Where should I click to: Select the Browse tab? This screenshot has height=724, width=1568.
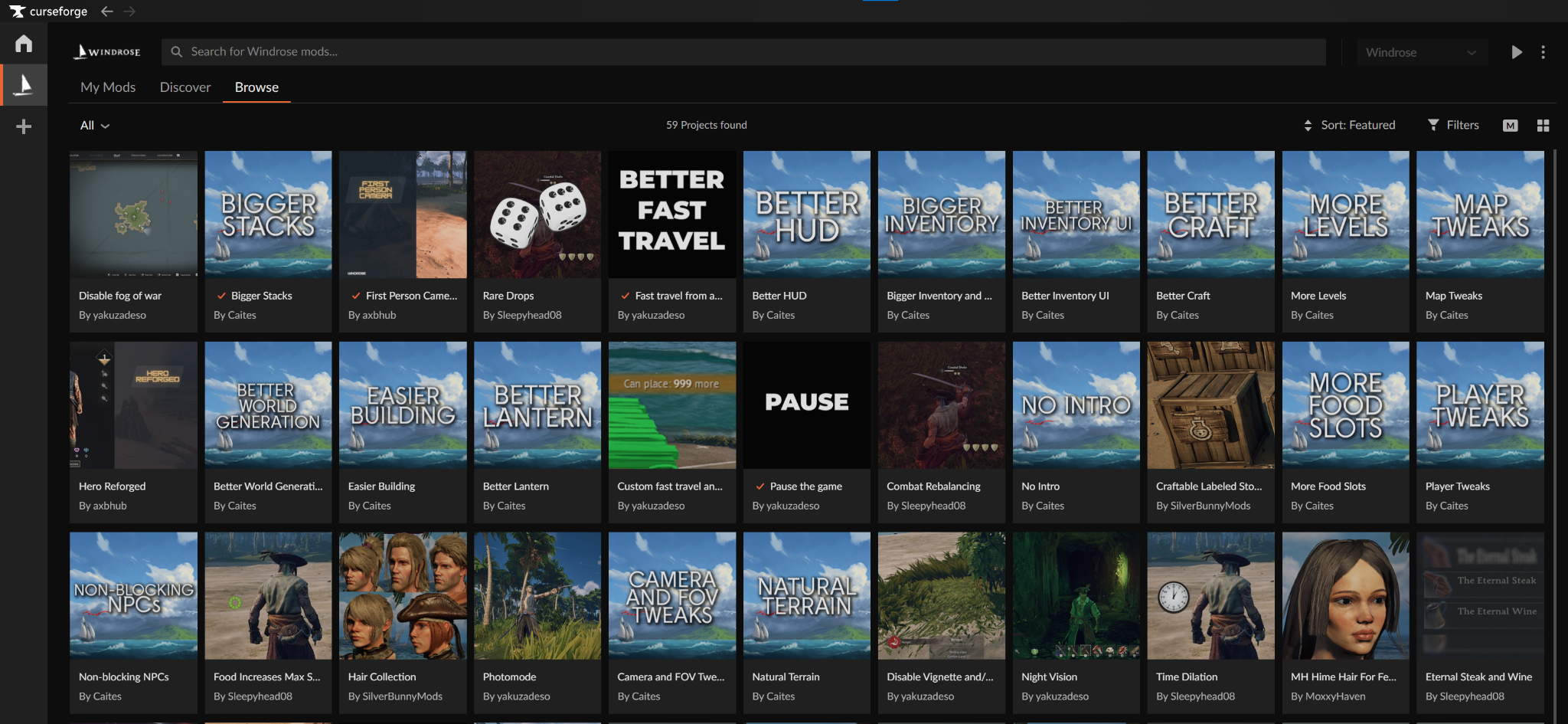point(256,87)
